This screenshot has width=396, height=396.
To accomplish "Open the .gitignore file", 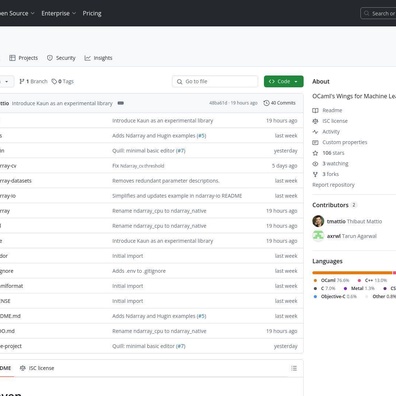I will click(x=7, y=271).
